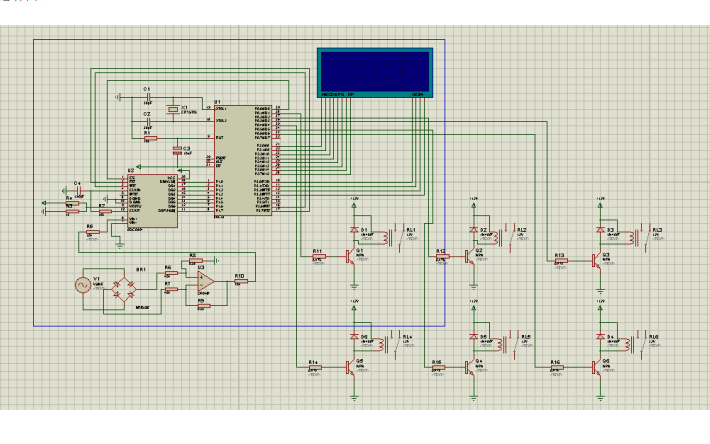
Task: Select +12V power terminal above D1
Action: pos(354,203)
